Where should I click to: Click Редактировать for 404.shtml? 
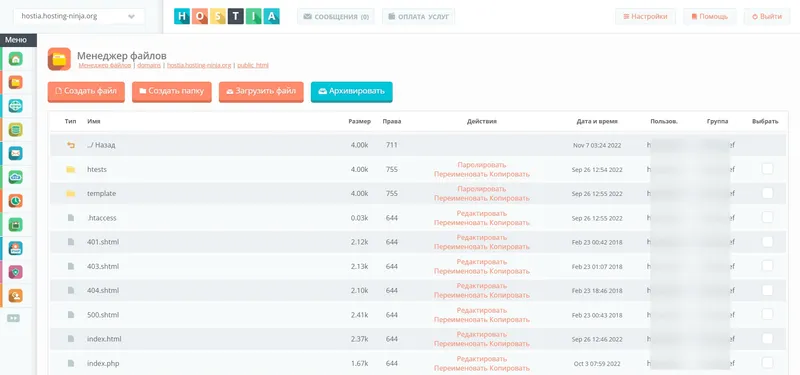482,286
